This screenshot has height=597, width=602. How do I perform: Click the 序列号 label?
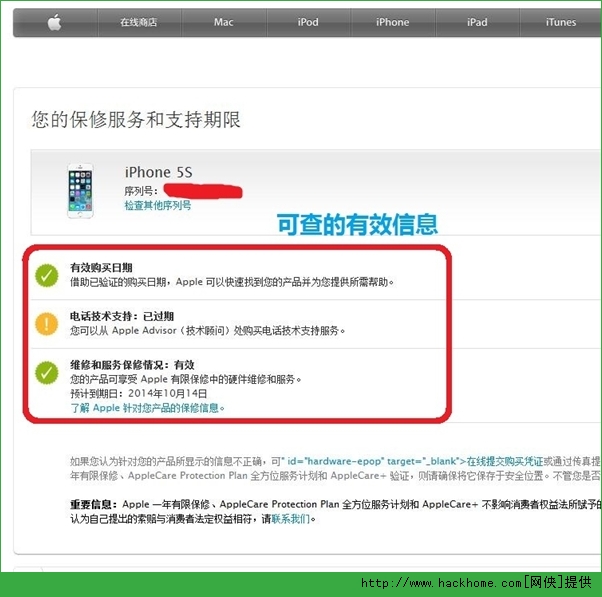click(x=141, y=191)
